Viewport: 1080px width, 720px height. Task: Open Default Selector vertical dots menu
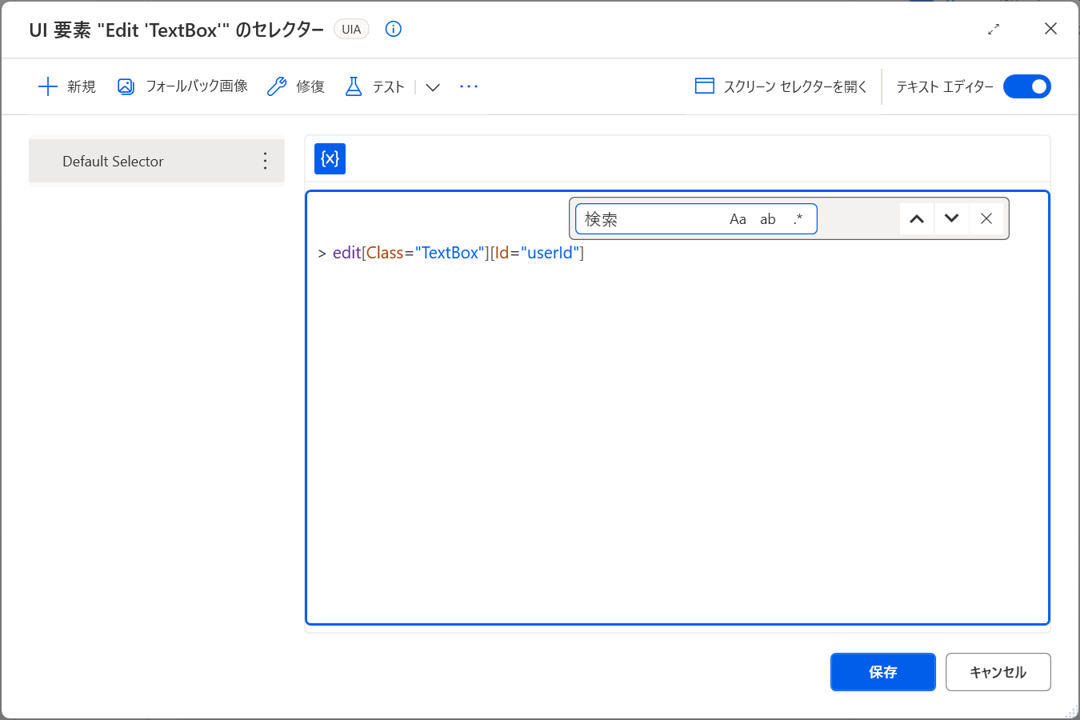pos(265,161)
